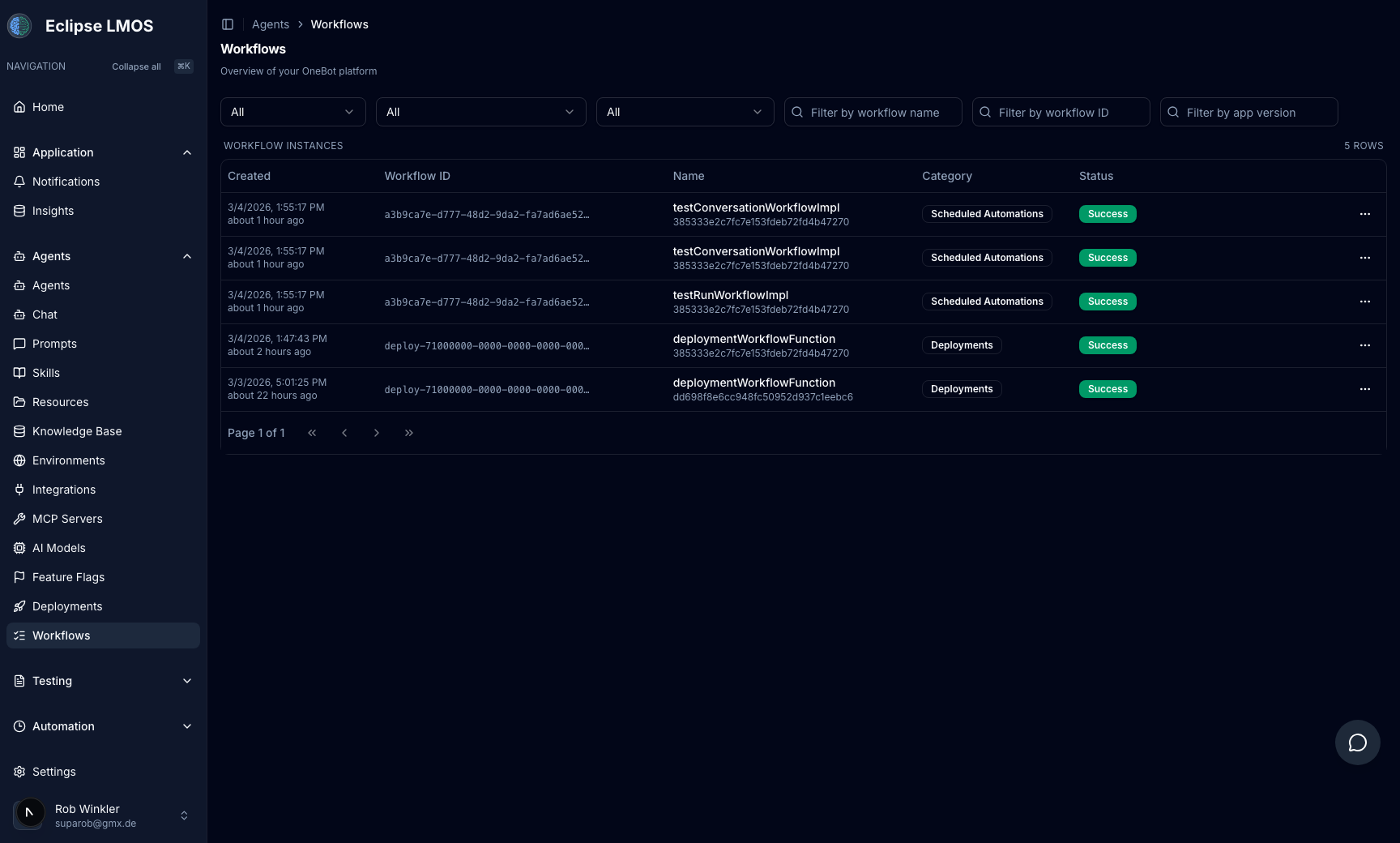Click the Name column header
The height and width of the screenshot is (843, 1400).
click(689, 176)
